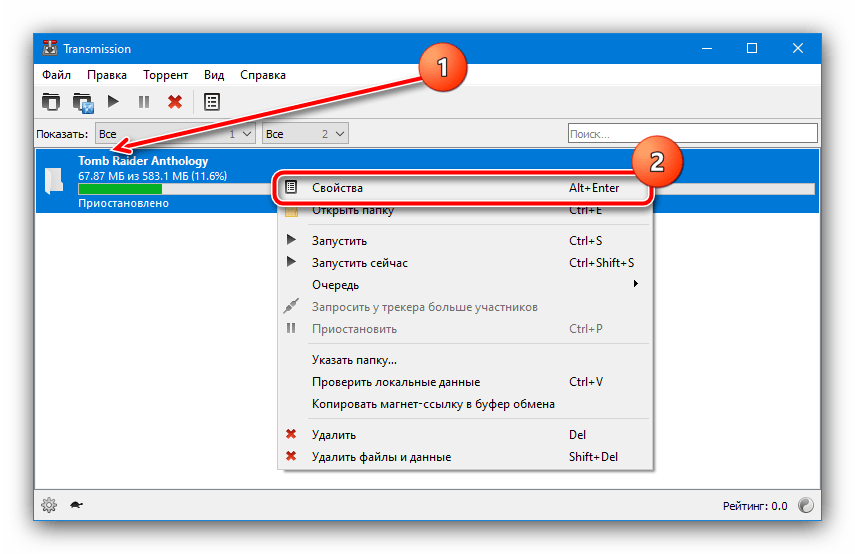This screenshot has width=855, height=554.
Task: Minimize the Transmission window
Action: [x=707, y=49]
